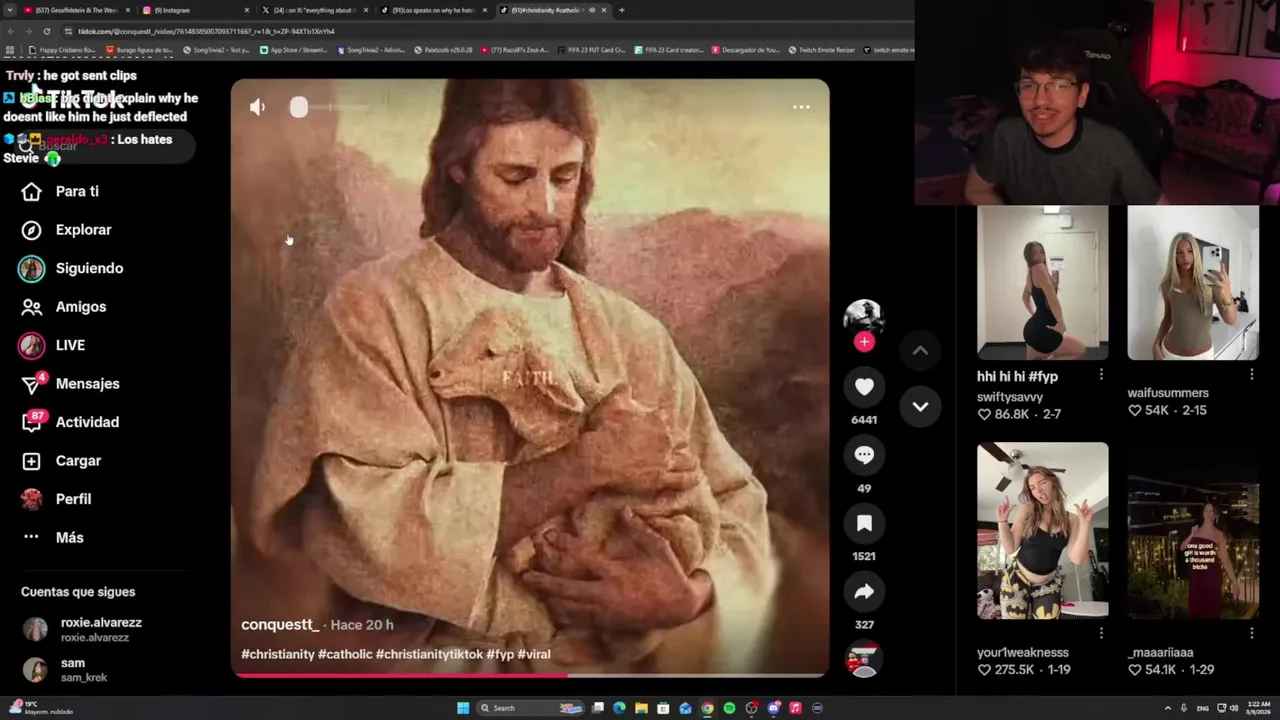Like the video with the heart icon
This screenshot has width=1280, height=720.
point(864,387)
